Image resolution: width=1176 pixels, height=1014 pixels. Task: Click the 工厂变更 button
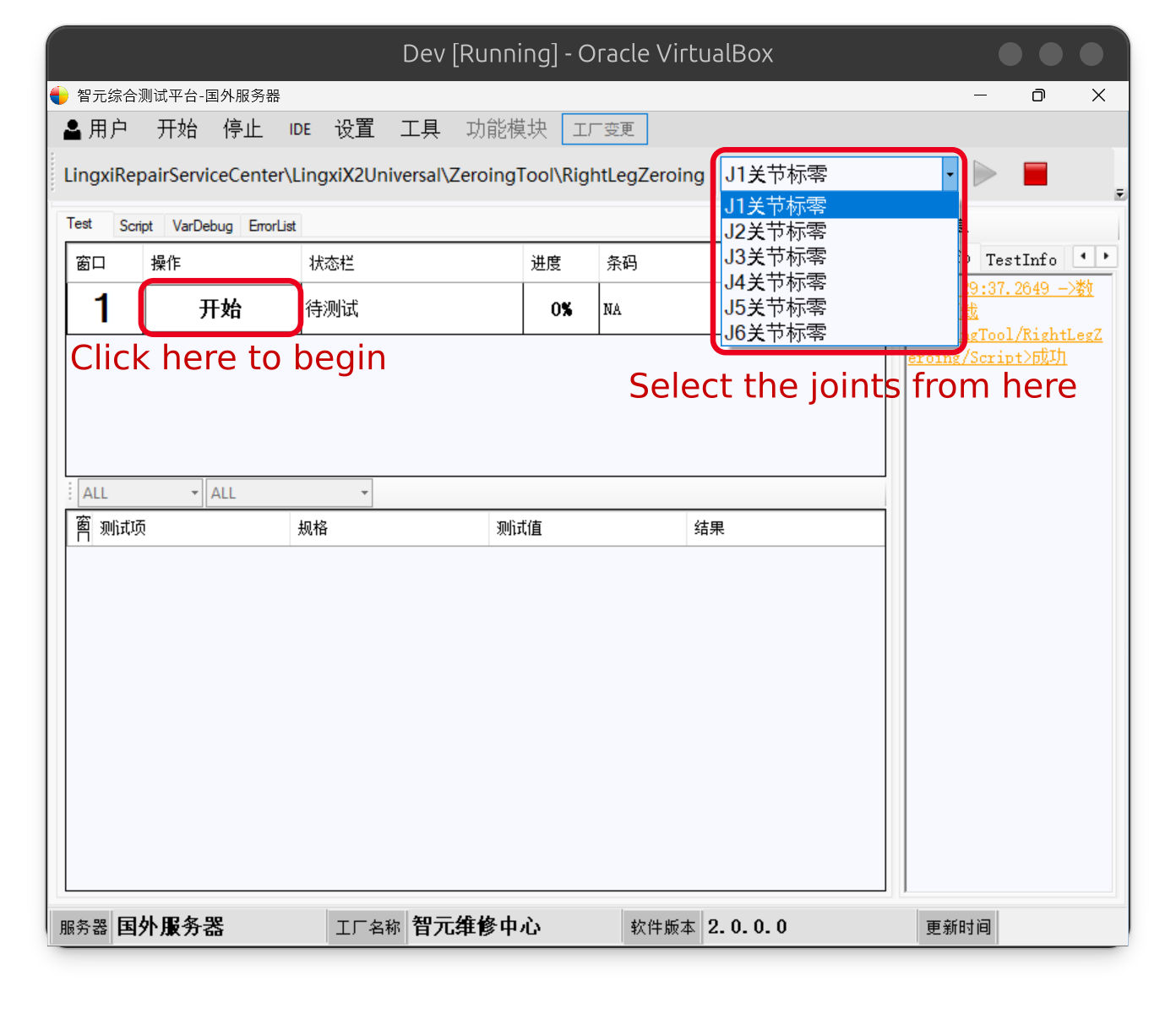coord(604,129)
